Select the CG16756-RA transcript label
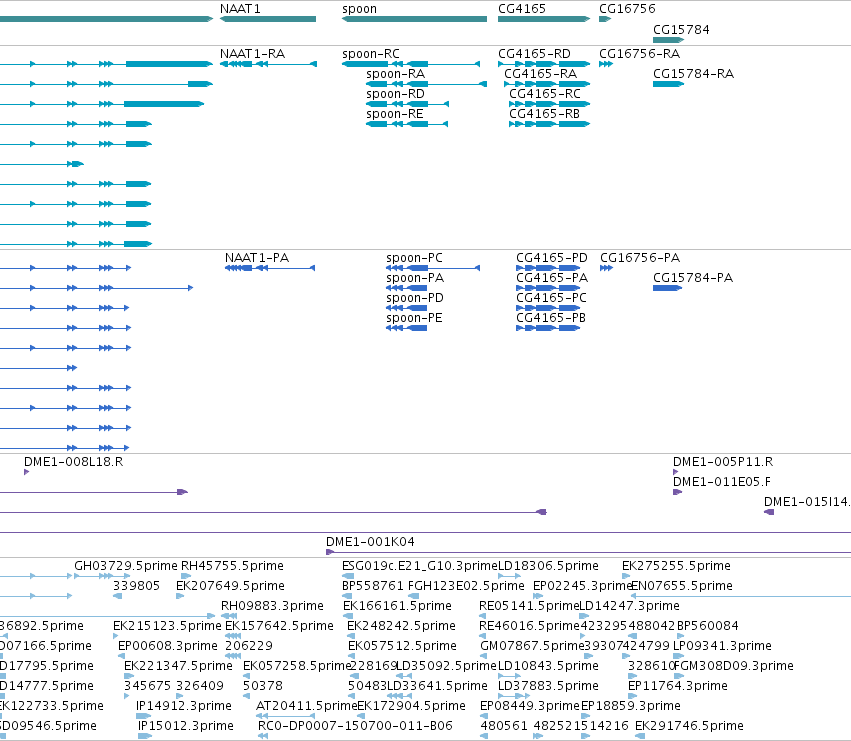The height and width of the screenshot is (741, 851). [x=639, y=54]
